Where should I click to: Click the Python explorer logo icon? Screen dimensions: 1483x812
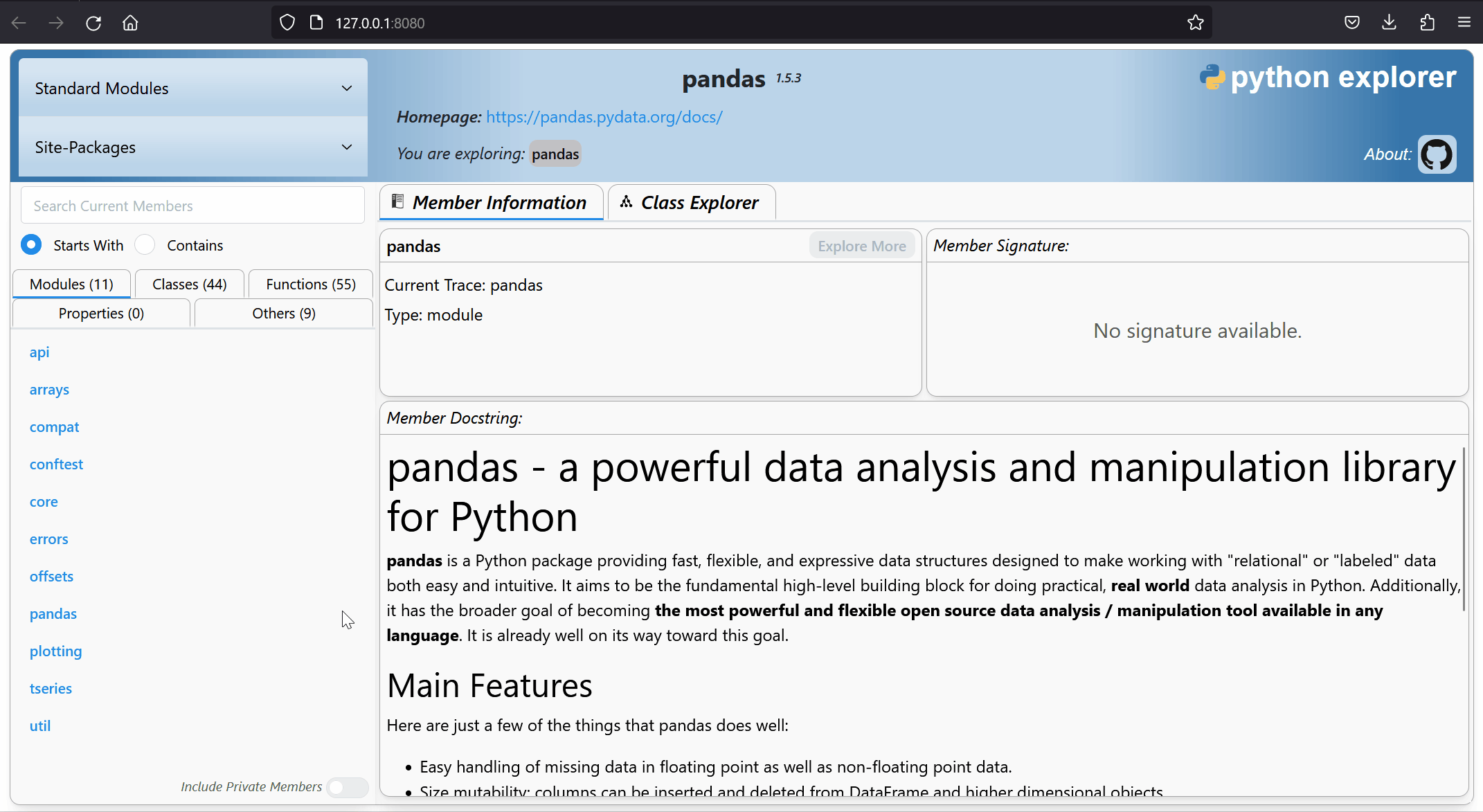(1212, 78)
